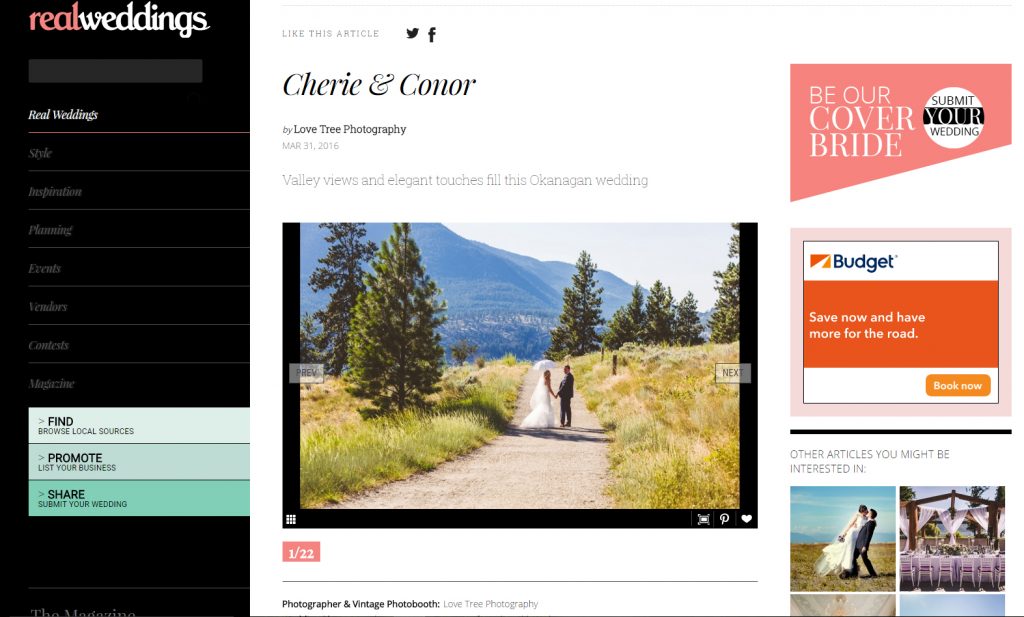Share the article on Twitter
The height and width of the screenshot is (617, 1024).
412,33
